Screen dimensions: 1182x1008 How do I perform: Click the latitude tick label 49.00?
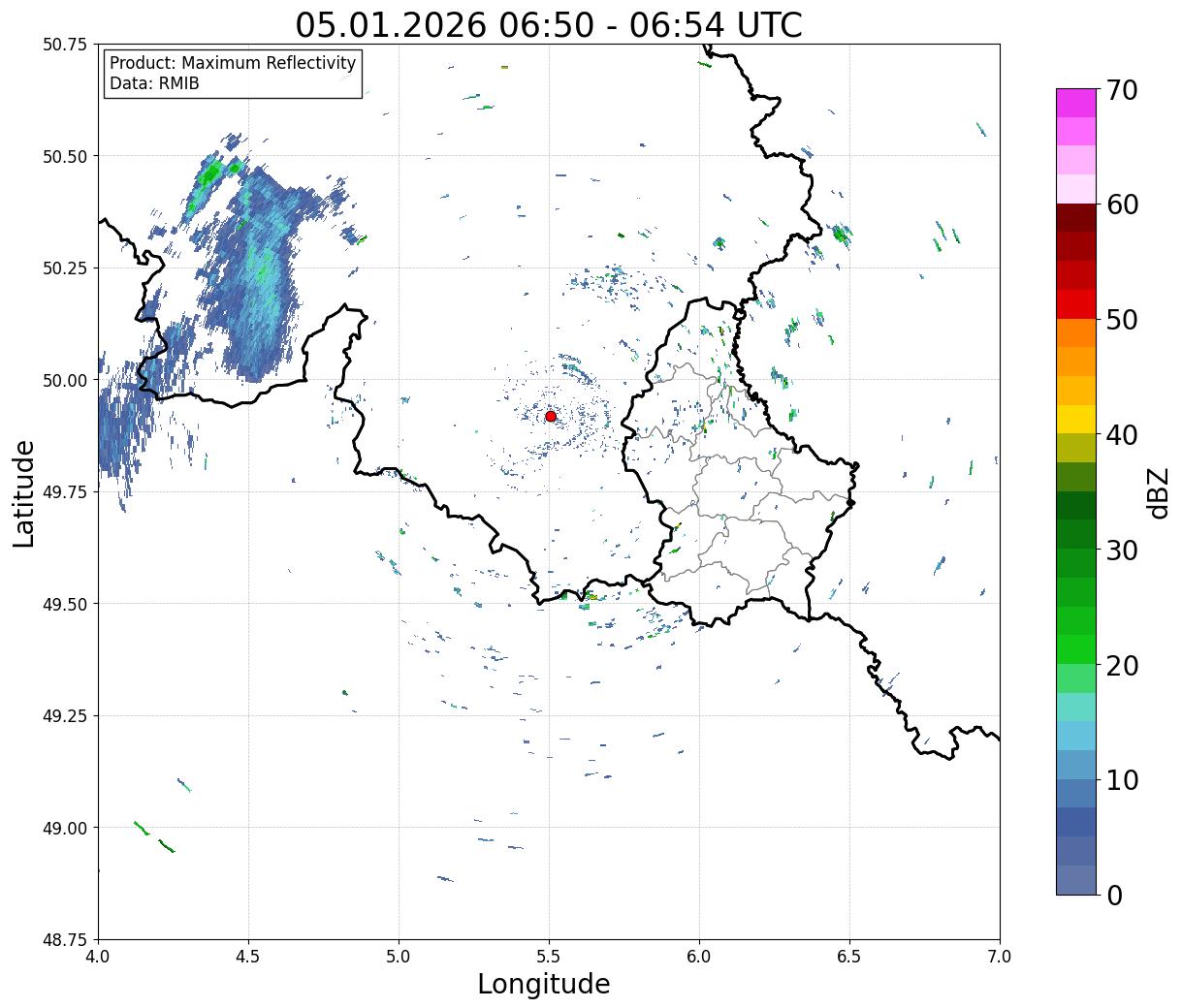pyautogui.click(x=64, y=828)
